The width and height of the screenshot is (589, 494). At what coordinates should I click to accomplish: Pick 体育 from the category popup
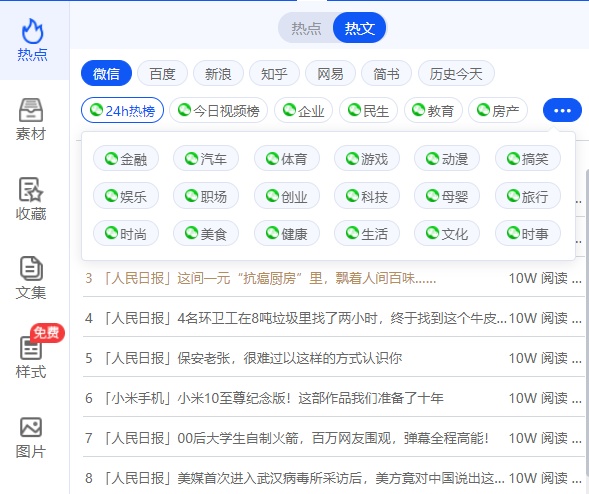coord(287,159)
